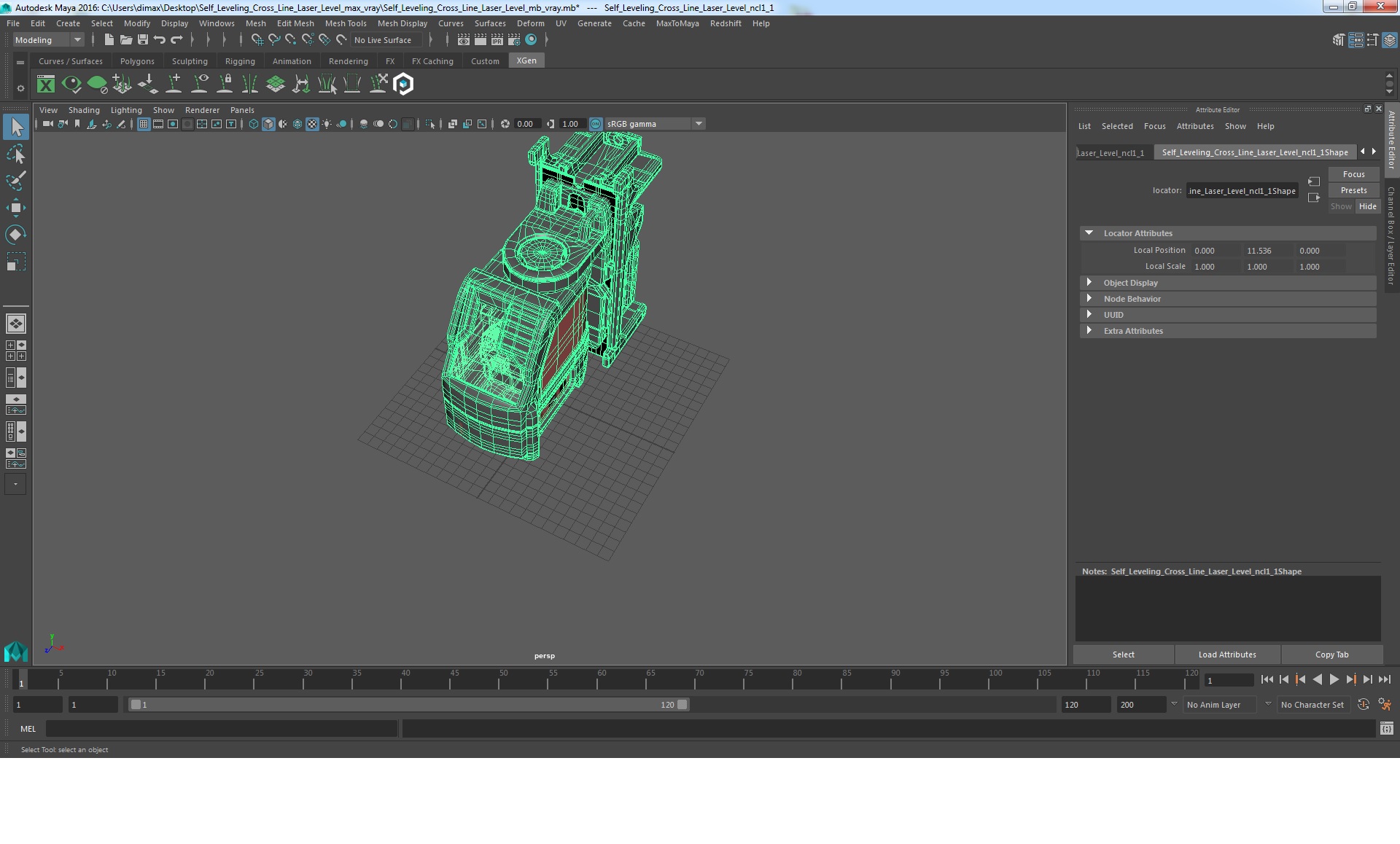
Task: Open the sRGB gamma dropdown
Action: (x=699, y=124)
